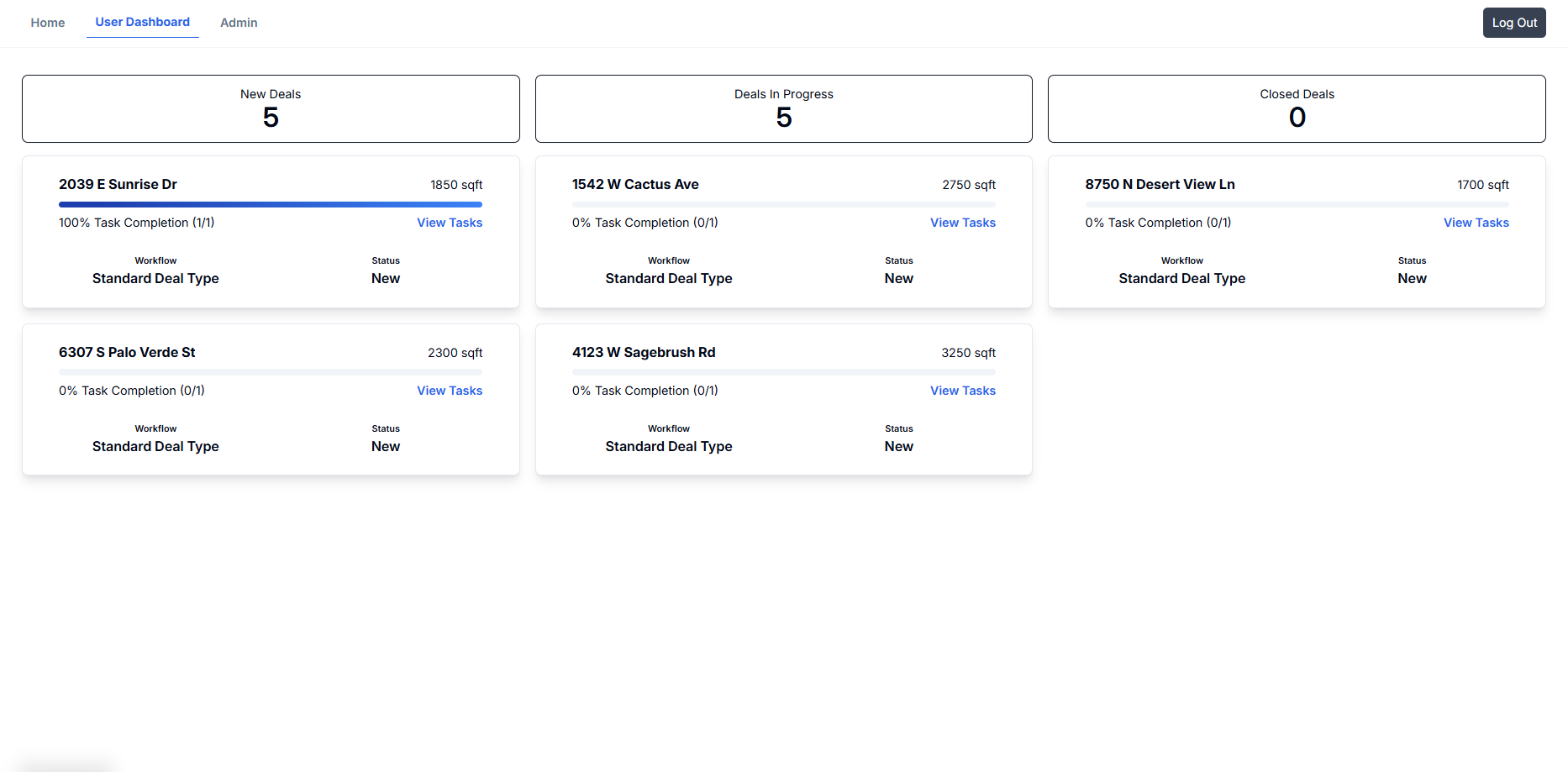Open the New Deals summary card
The height and width of the screenshot is (772, 1568).
click(x=271, y=108)
